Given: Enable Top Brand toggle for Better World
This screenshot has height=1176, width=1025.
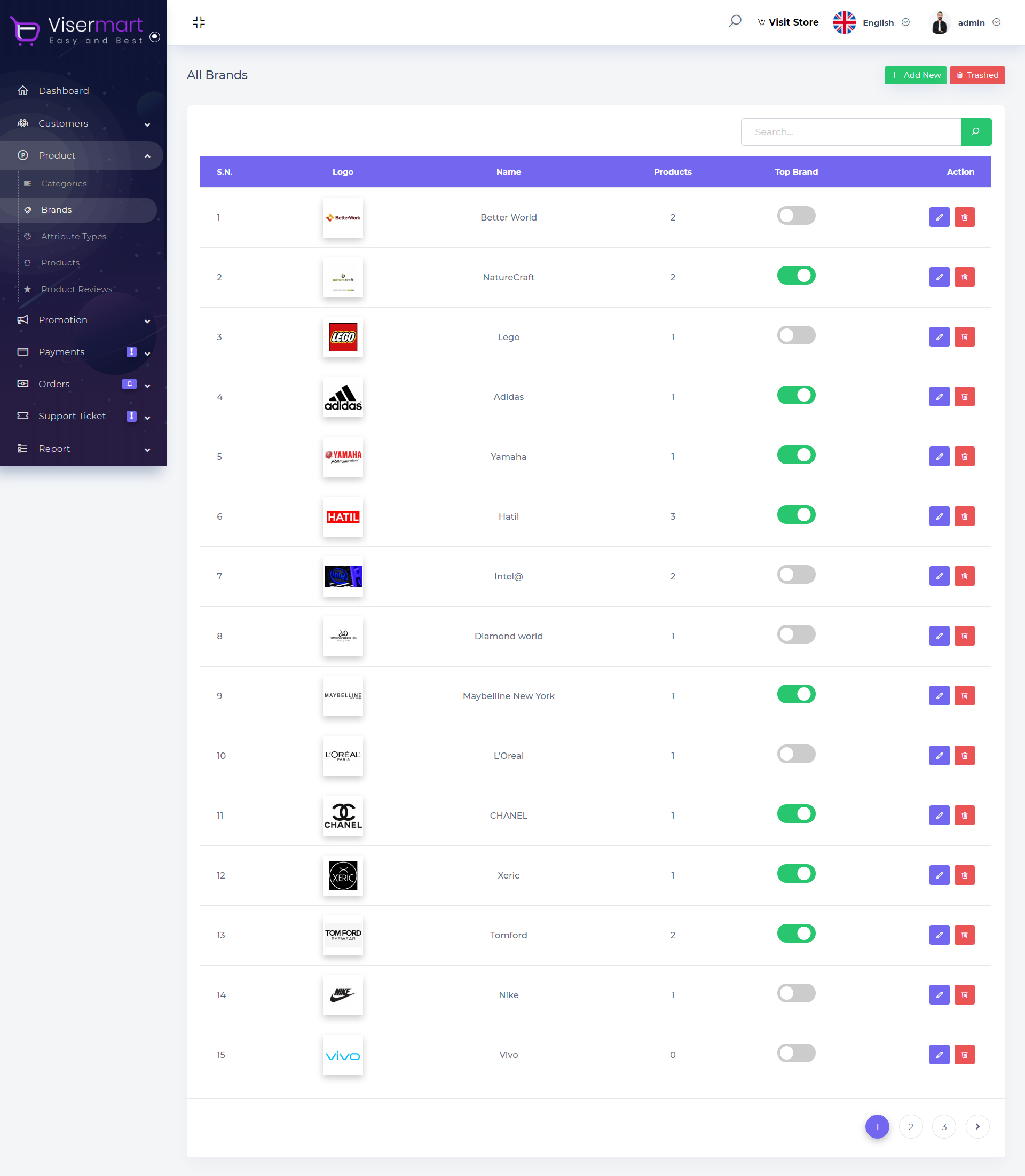Looking at the screenshot, I should pyautogui.click(x=795, y=216).
